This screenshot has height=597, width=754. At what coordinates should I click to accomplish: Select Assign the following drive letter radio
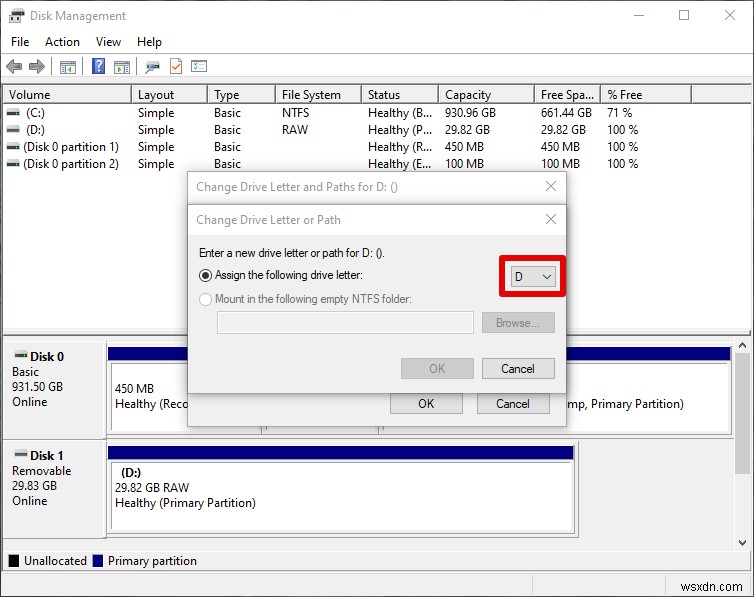(205, 275)
